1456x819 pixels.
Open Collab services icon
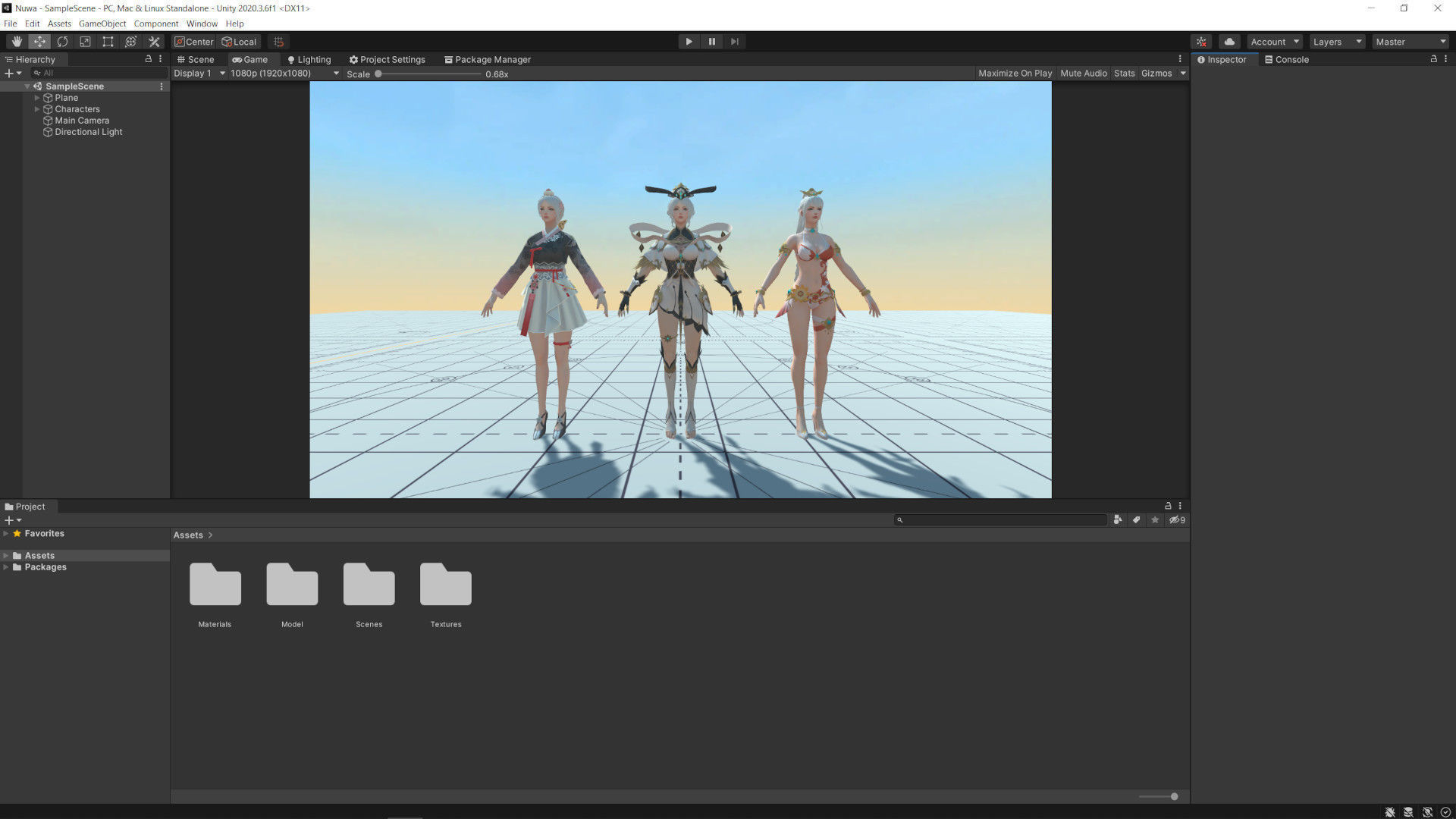click(x=1201, y=42)
